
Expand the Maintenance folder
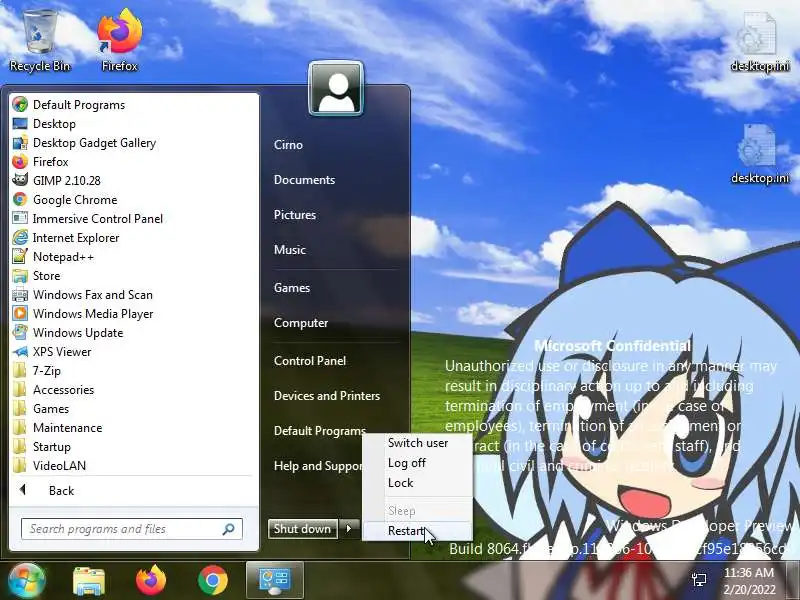tap(67, 428)
